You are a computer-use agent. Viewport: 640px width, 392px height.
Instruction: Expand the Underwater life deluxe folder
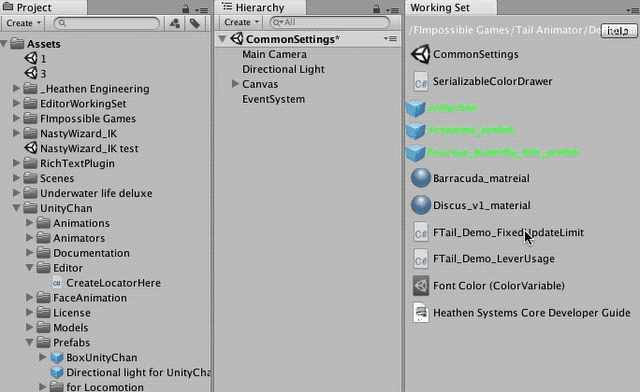coord(16,193)
